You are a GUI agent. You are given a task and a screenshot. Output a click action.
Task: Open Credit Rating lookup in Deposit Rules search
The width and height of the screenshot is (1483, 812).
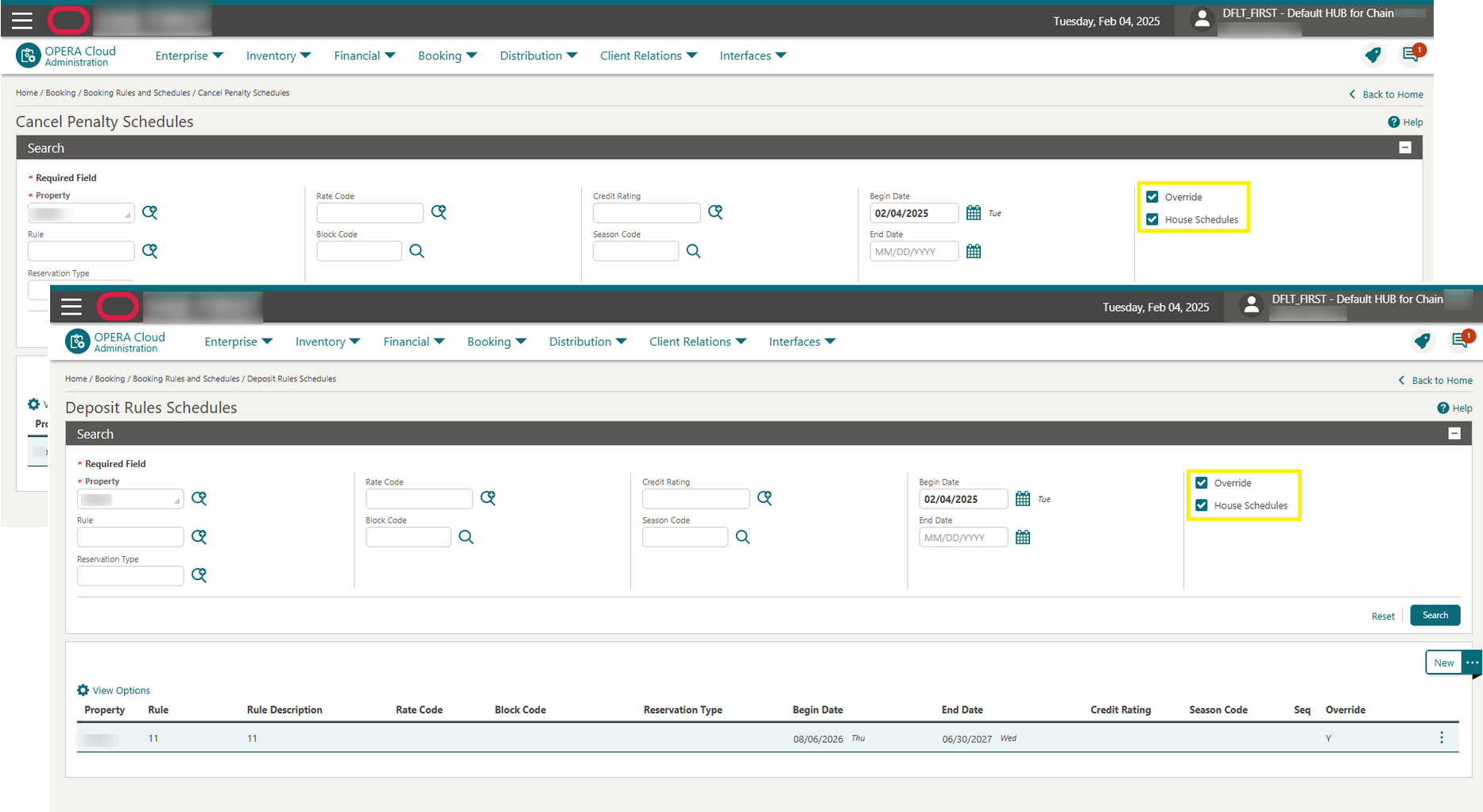(x=765, y=498)
